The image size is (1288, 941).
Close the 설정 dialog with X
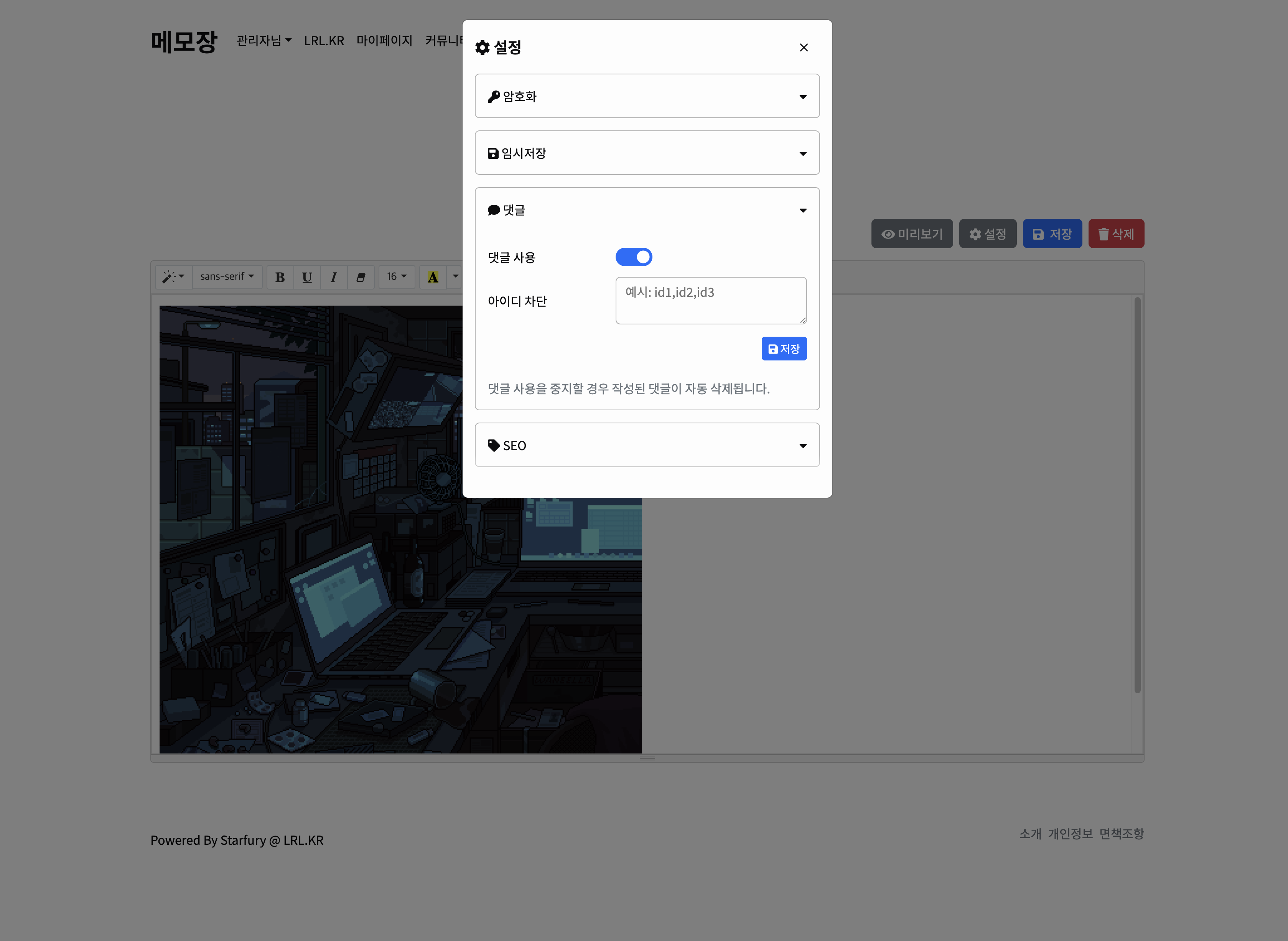(804, 47)
